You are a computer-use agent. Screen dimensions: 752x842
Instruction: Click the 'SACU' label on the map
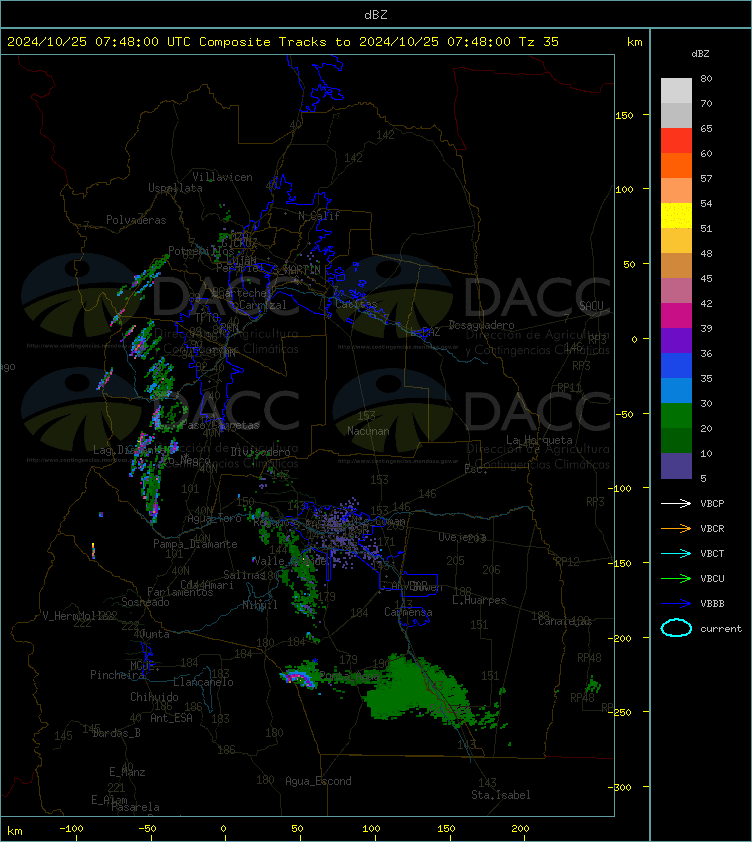pyautogui.click(x=591, y=306)
